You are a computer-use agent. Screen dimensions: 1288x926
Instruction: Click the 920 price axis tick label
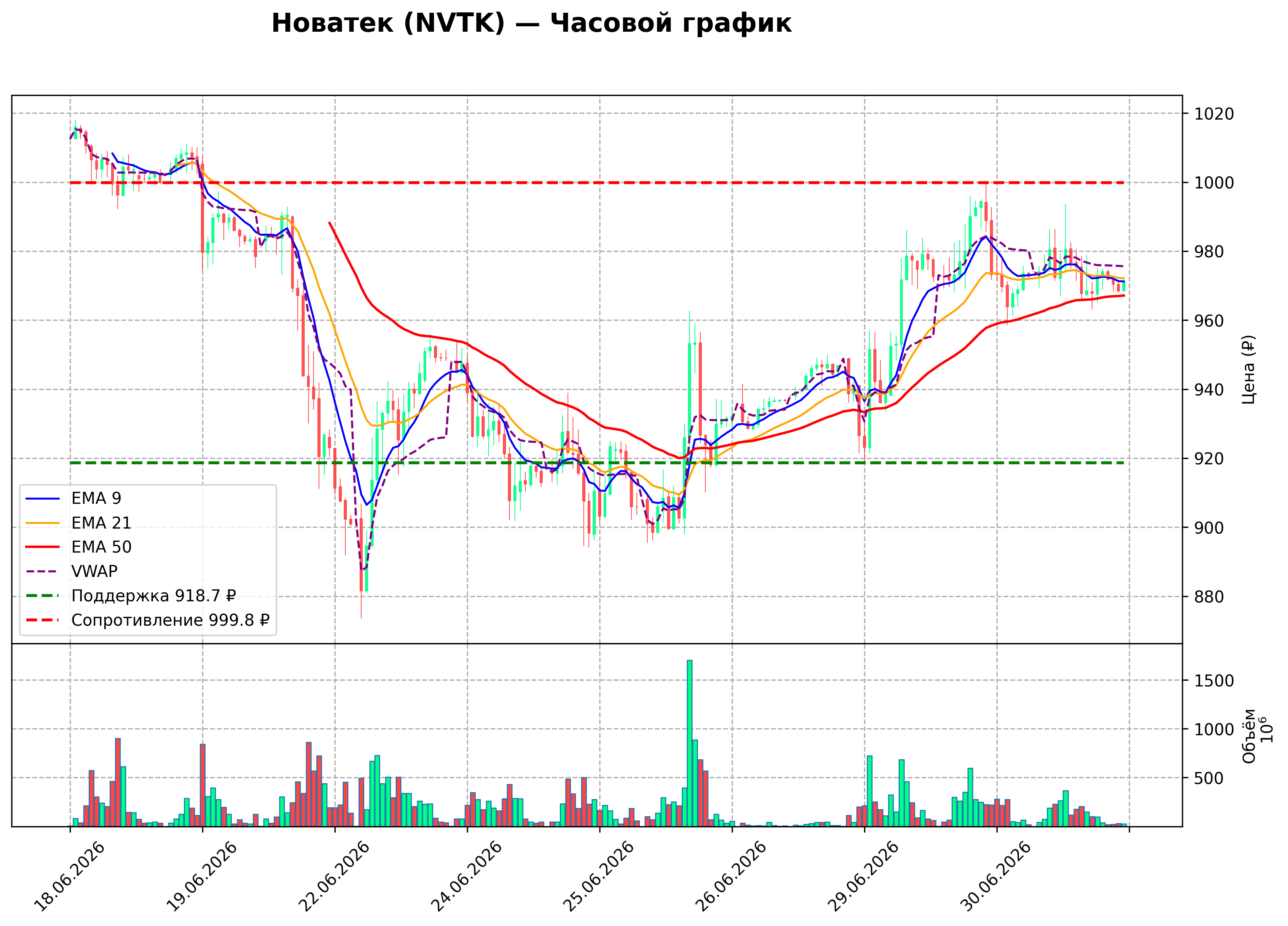(1209, 459)
